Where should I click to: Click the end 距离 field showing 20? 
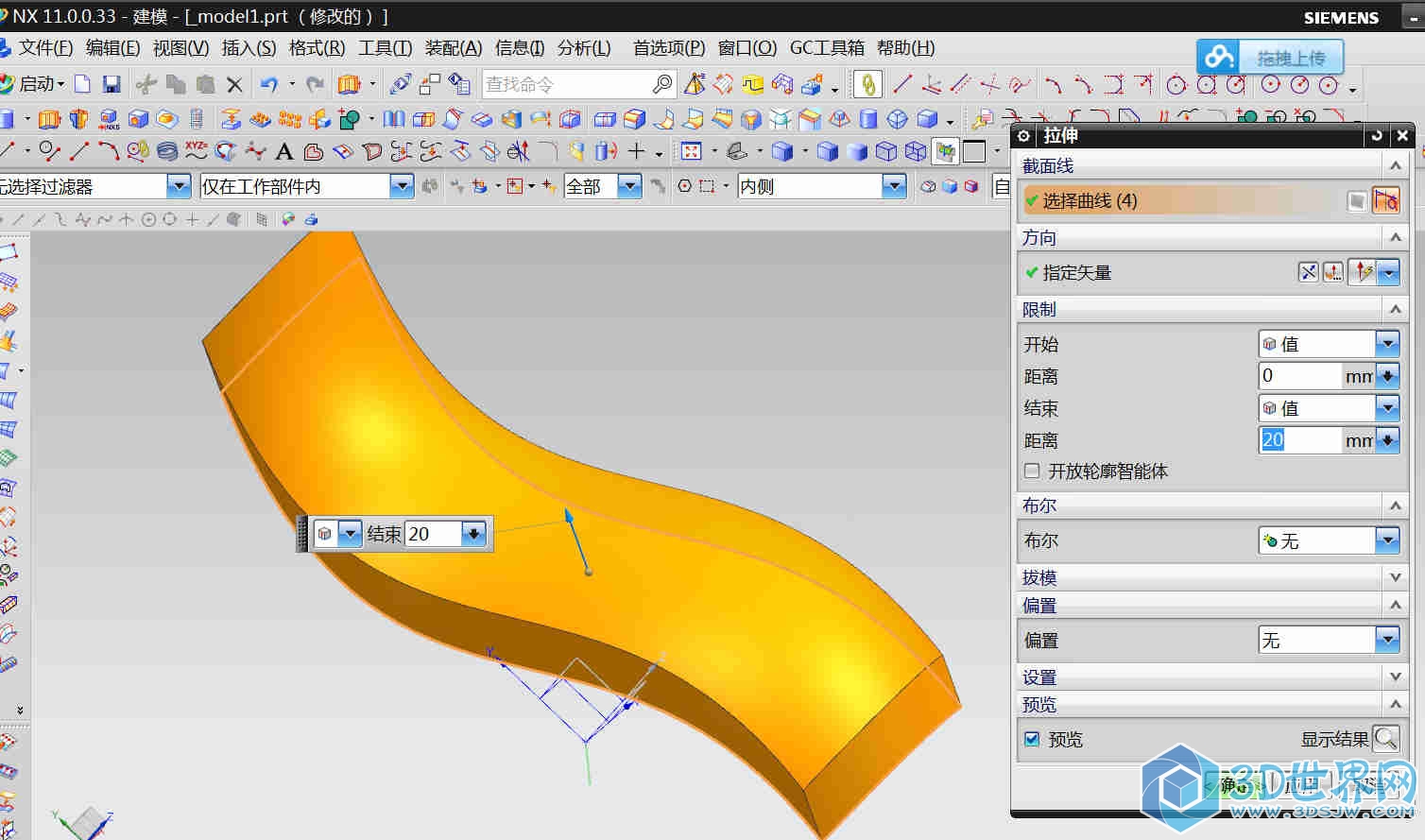tap(1301, 440)
